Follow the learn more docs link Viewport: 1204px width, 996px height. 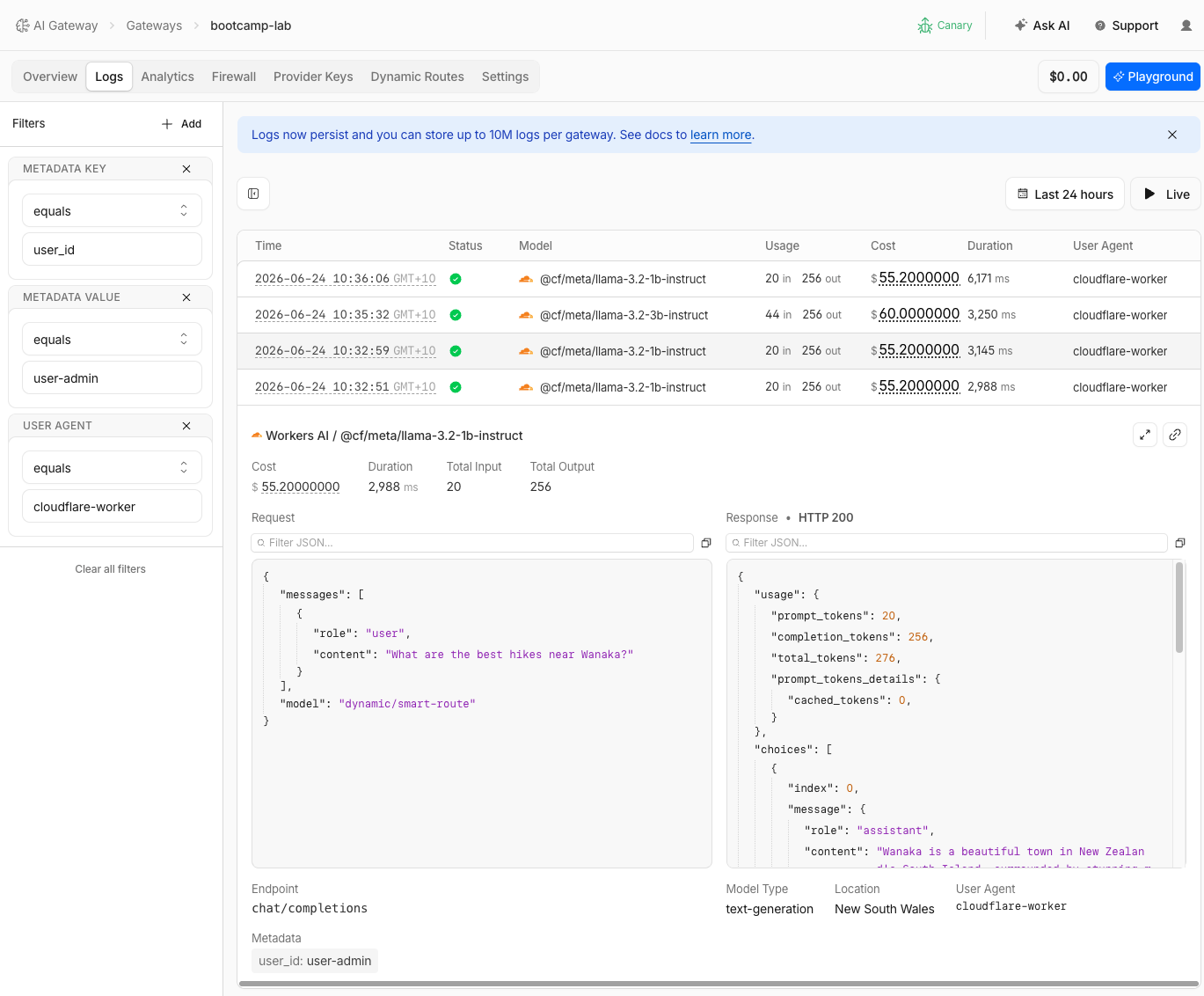[721, 135]
